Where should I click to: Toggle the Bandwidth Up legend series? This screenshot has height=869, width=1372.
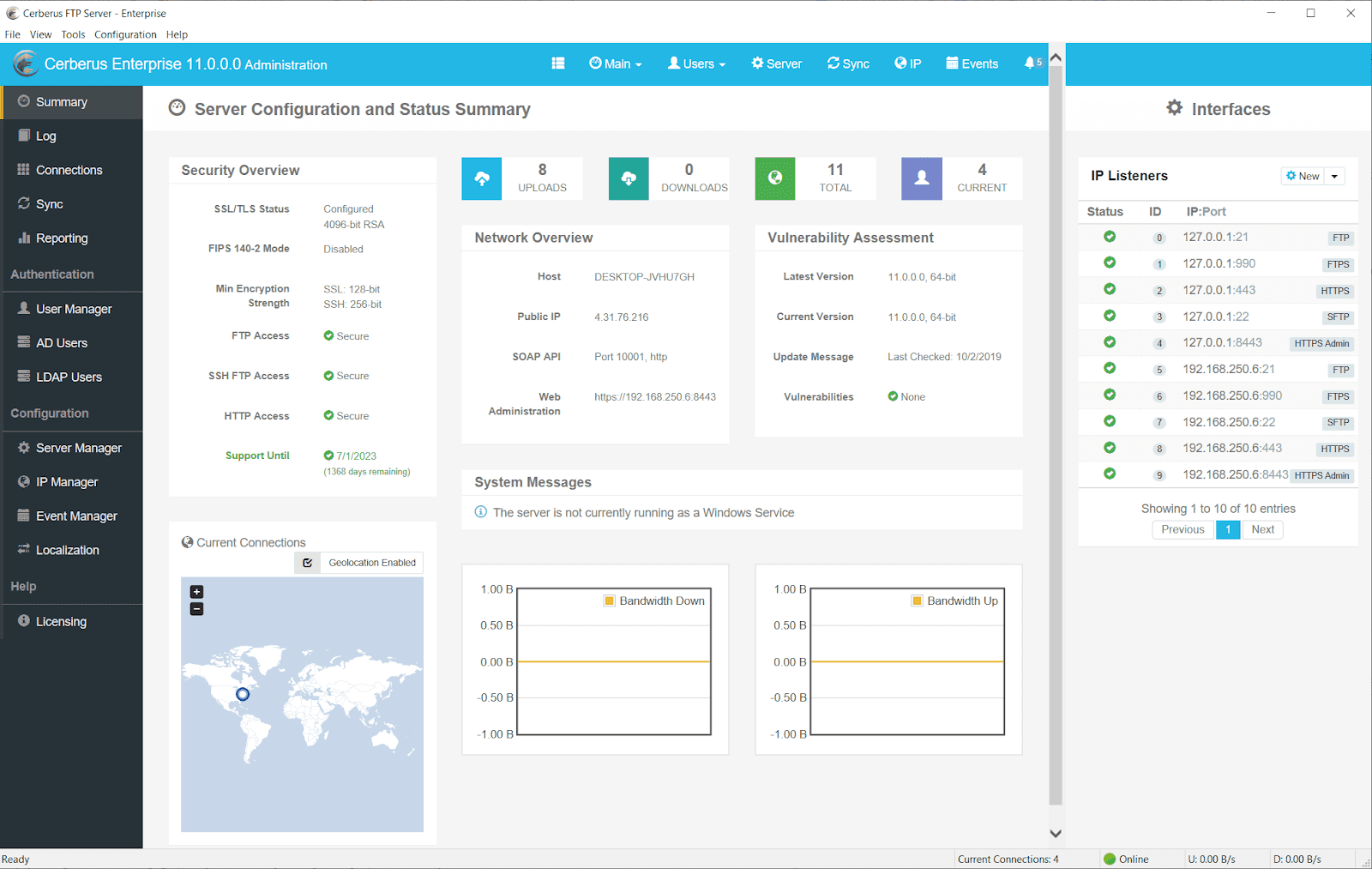click(x=954, y=600)
